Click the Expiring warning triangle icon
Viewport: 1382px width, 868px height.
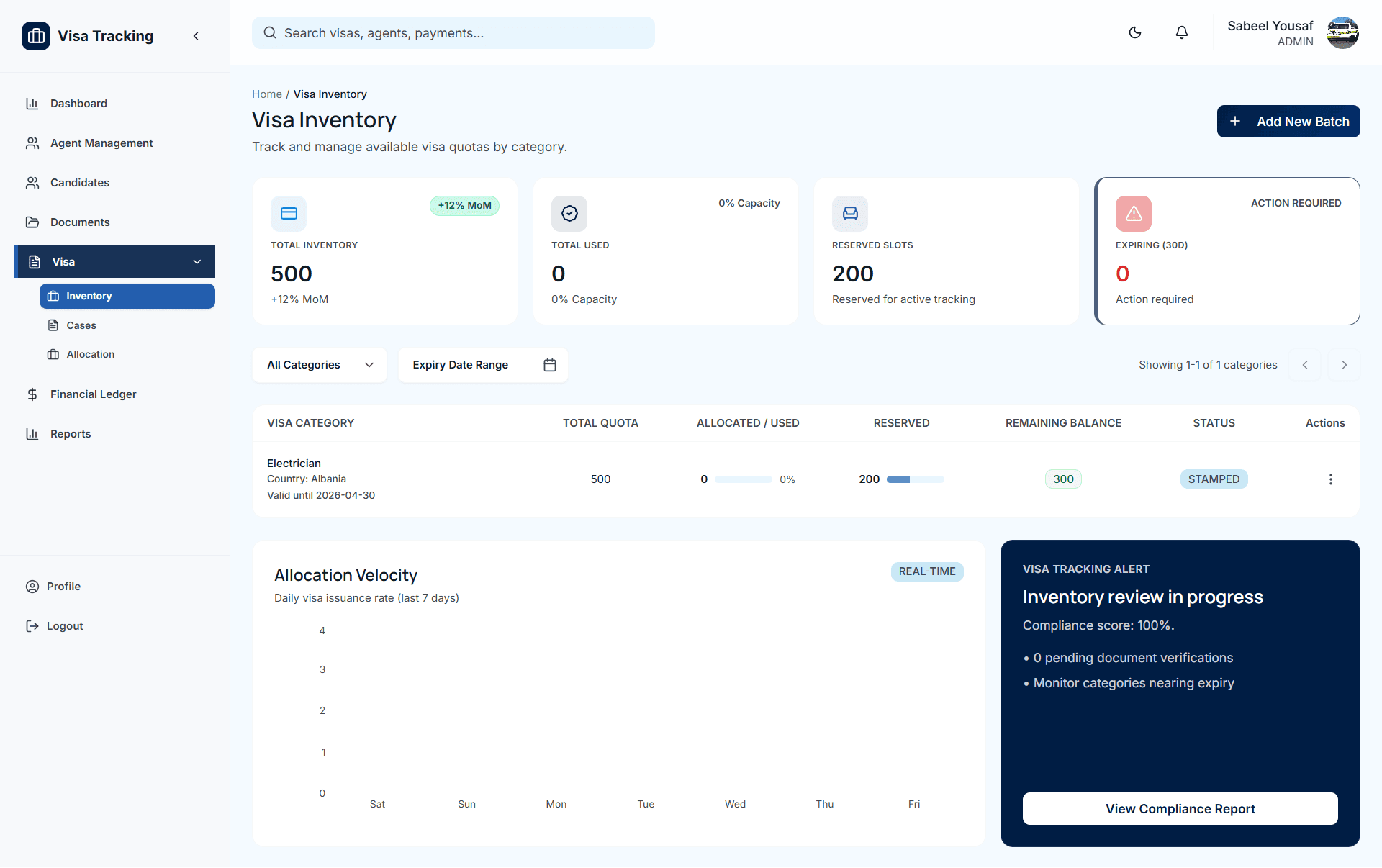click(x=1134, y=213)
